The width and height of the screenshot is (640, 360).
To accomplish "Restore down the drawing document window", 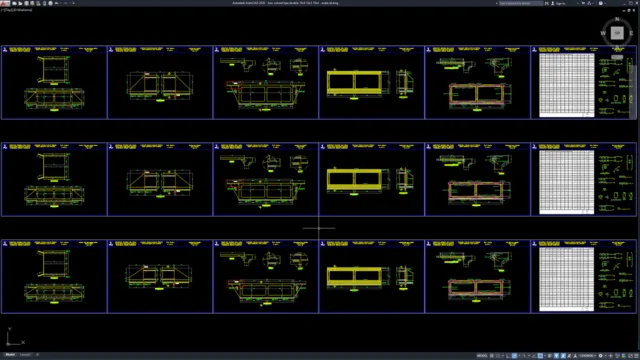I will (x=629, y=10).
